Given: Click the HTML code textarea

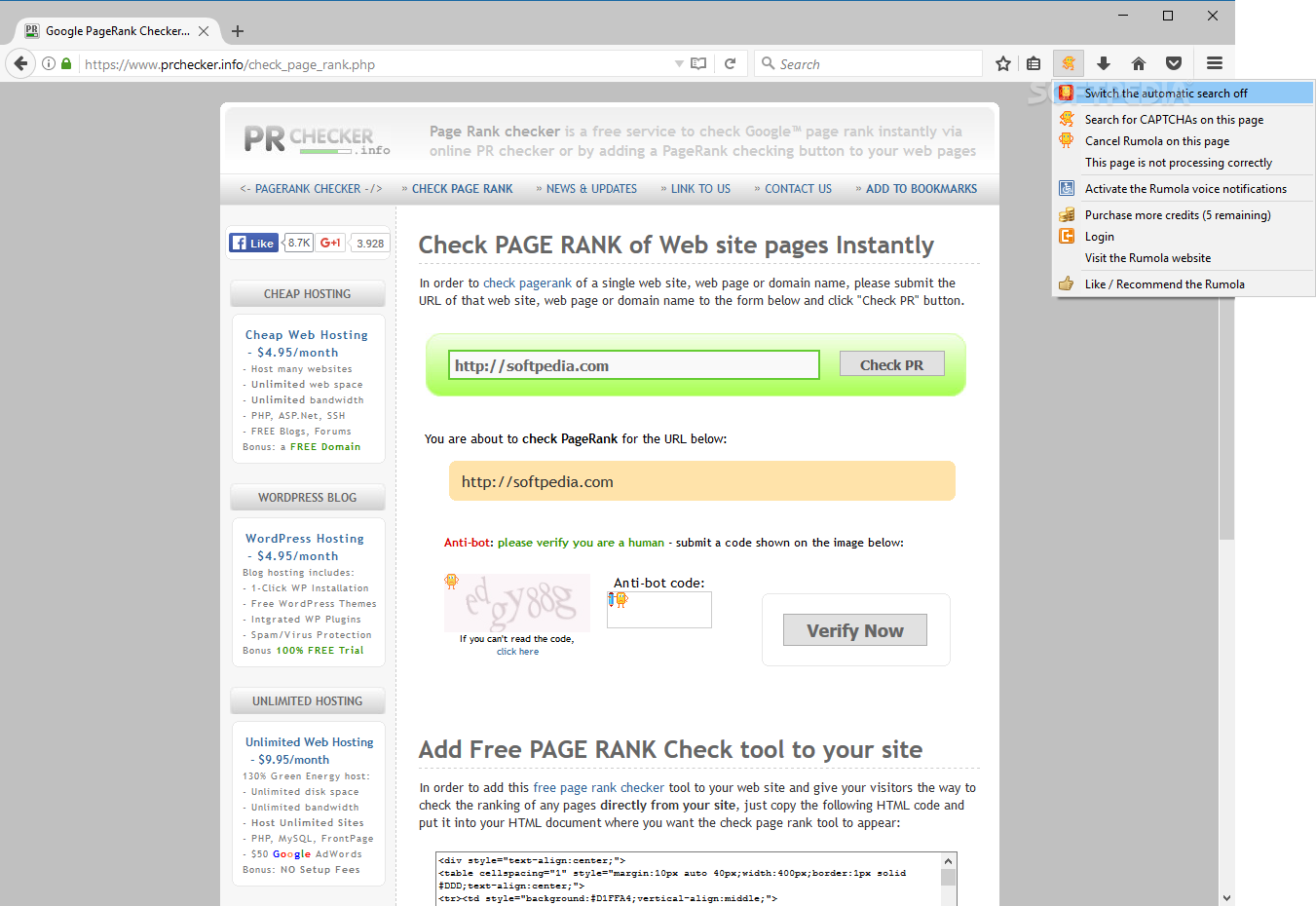Looking at the screenshot, I should [x=688, y=879].
